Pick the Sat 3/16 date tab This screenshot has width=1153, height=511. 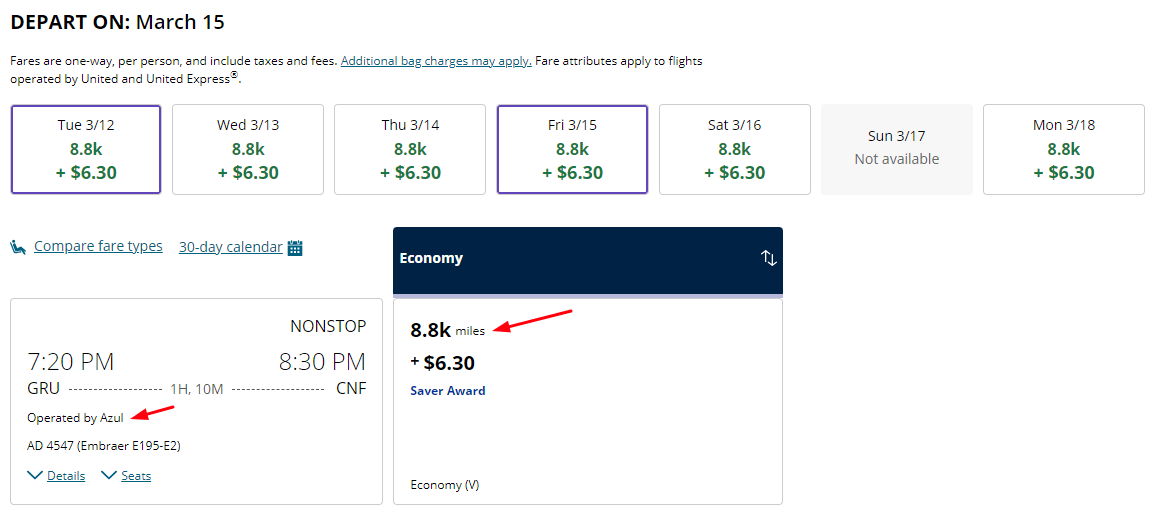tap(734, 149)
